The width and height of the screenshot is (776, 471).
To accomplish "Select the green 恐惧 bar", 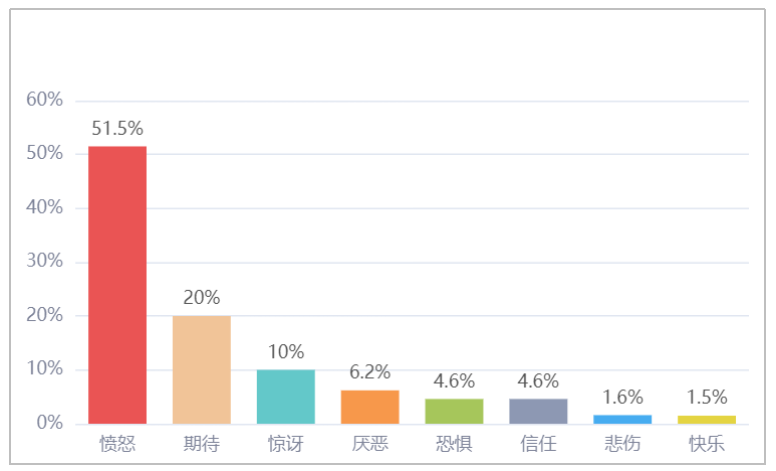I will tap(454, 412).
